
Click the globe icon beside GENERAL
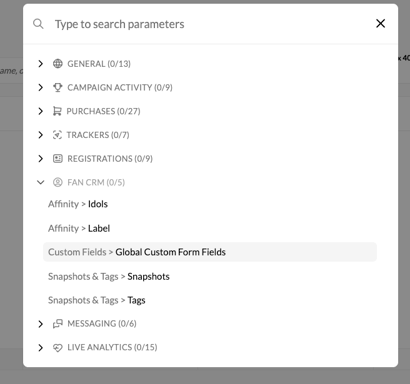point(58,63)
